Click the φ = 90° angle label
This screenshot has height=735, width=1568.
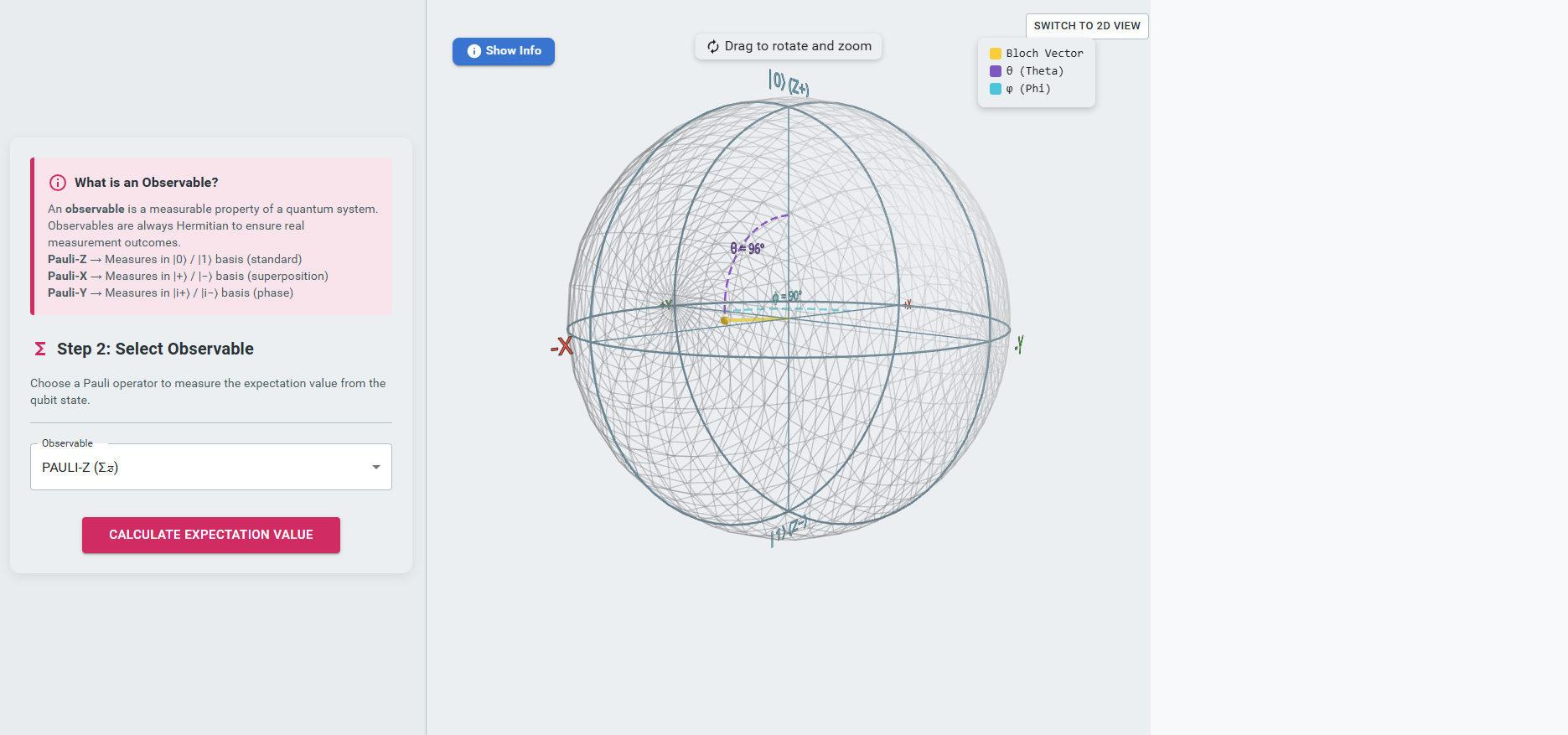point(787,297)
